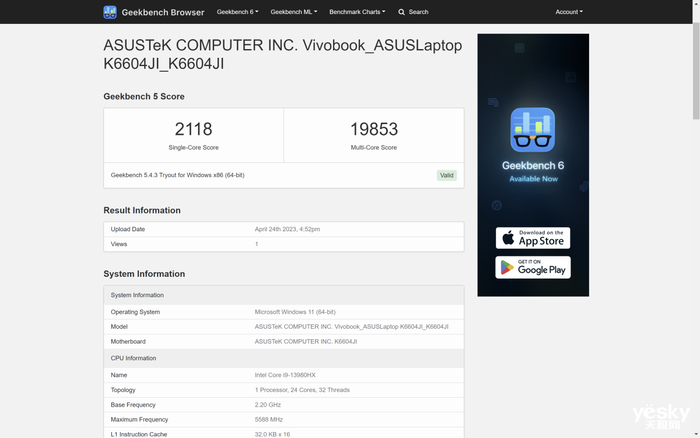Click the multi-core score 19853
The height and width of the screenshot is (438, 700).
[x=374, y=129]
